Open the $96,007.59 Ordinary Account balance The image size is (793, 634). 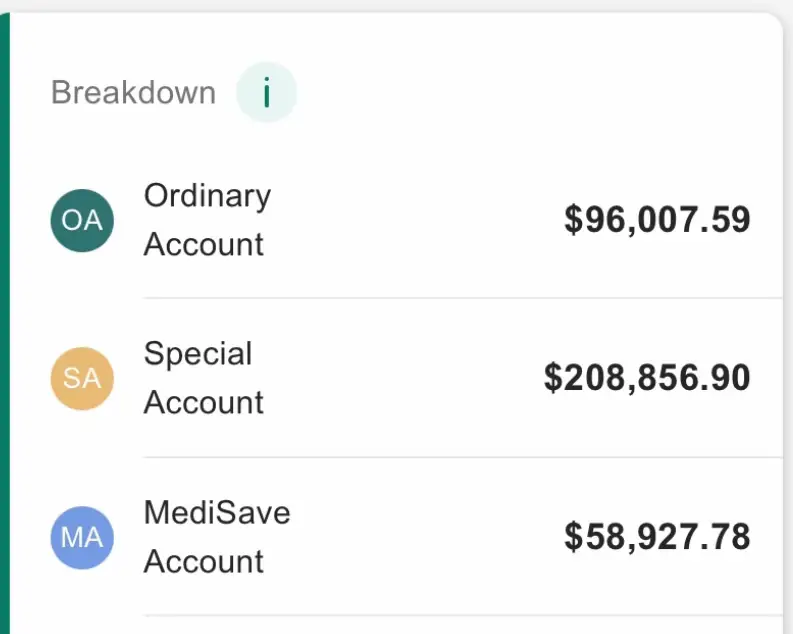657,220
